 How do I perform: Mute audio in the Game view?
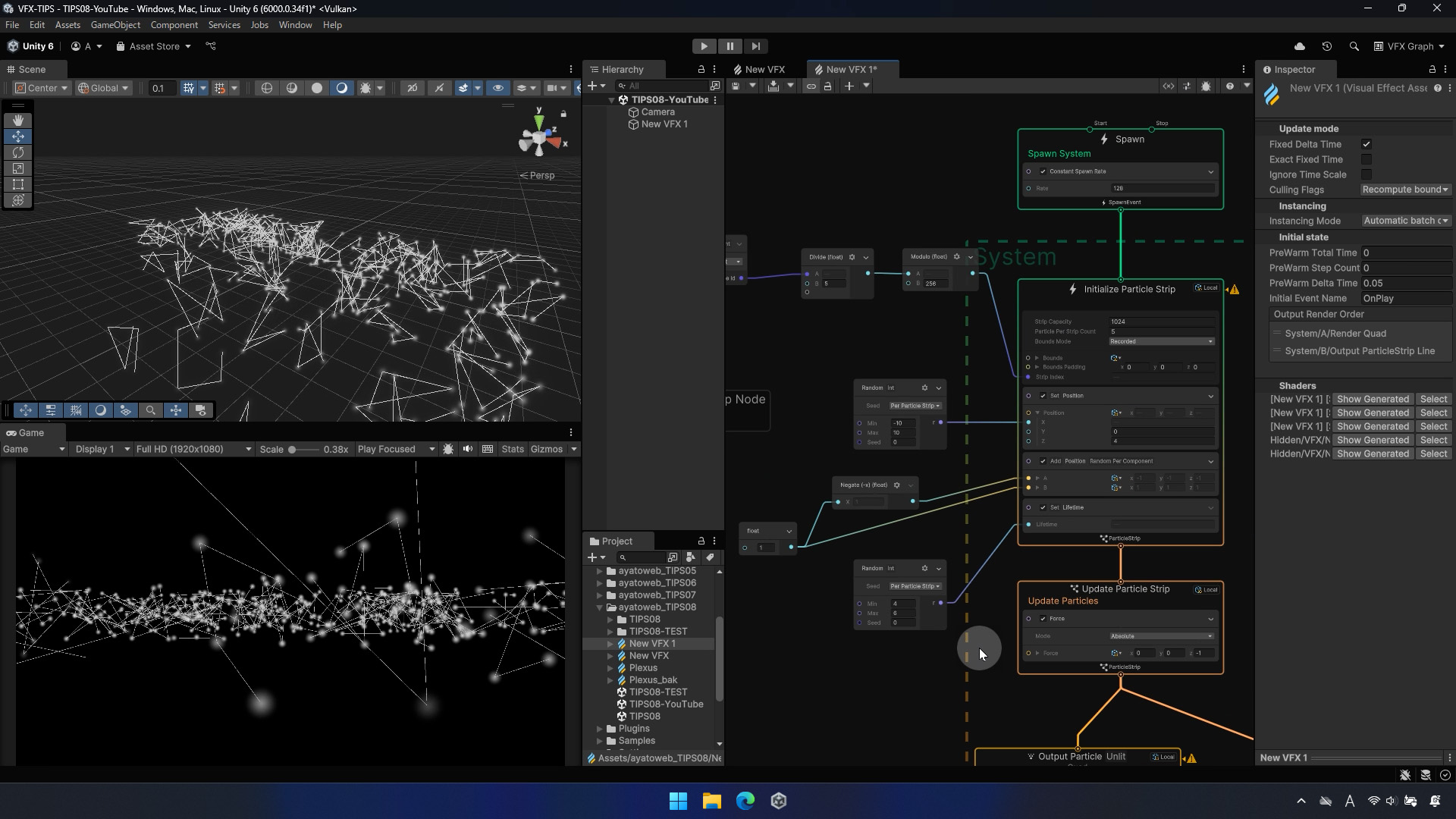click(468, 449)
